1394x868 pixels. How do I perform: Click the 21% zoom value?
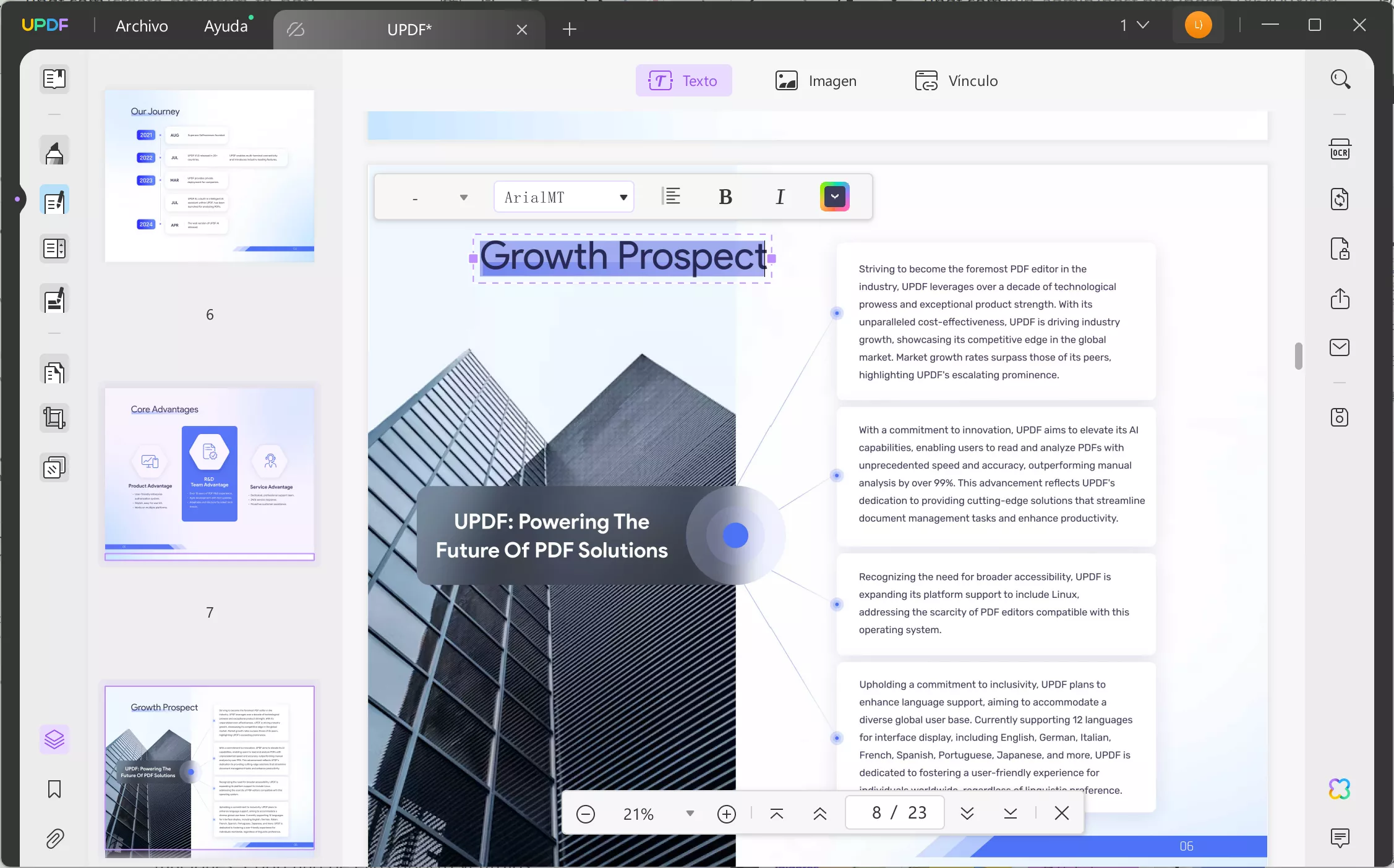(638, 814)
